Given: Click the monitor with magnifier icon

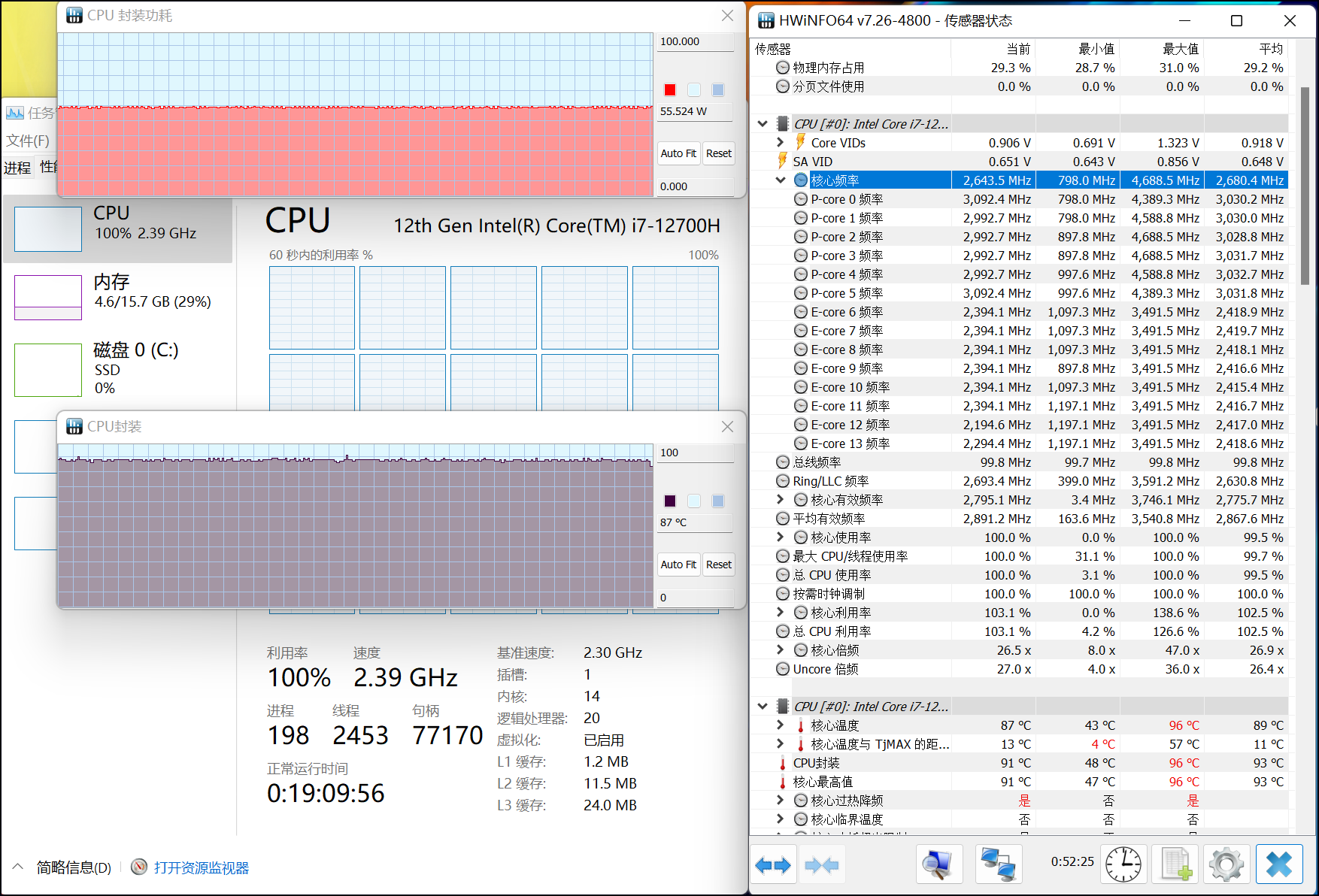Looking at the screenshot, I should 938,864.
